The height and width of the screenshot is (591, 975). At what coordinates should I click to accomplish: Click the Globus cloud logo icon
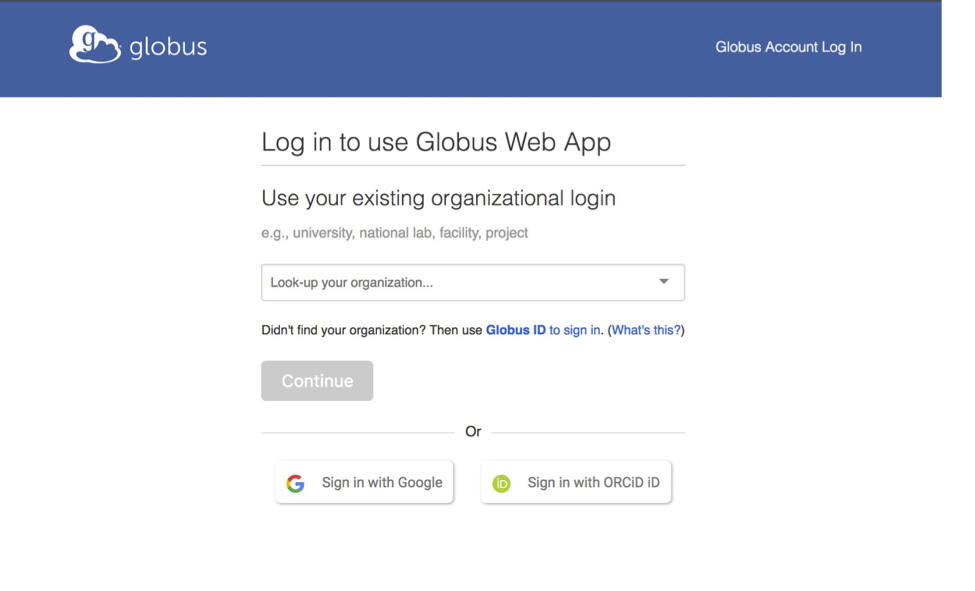(x=95, y=45)
